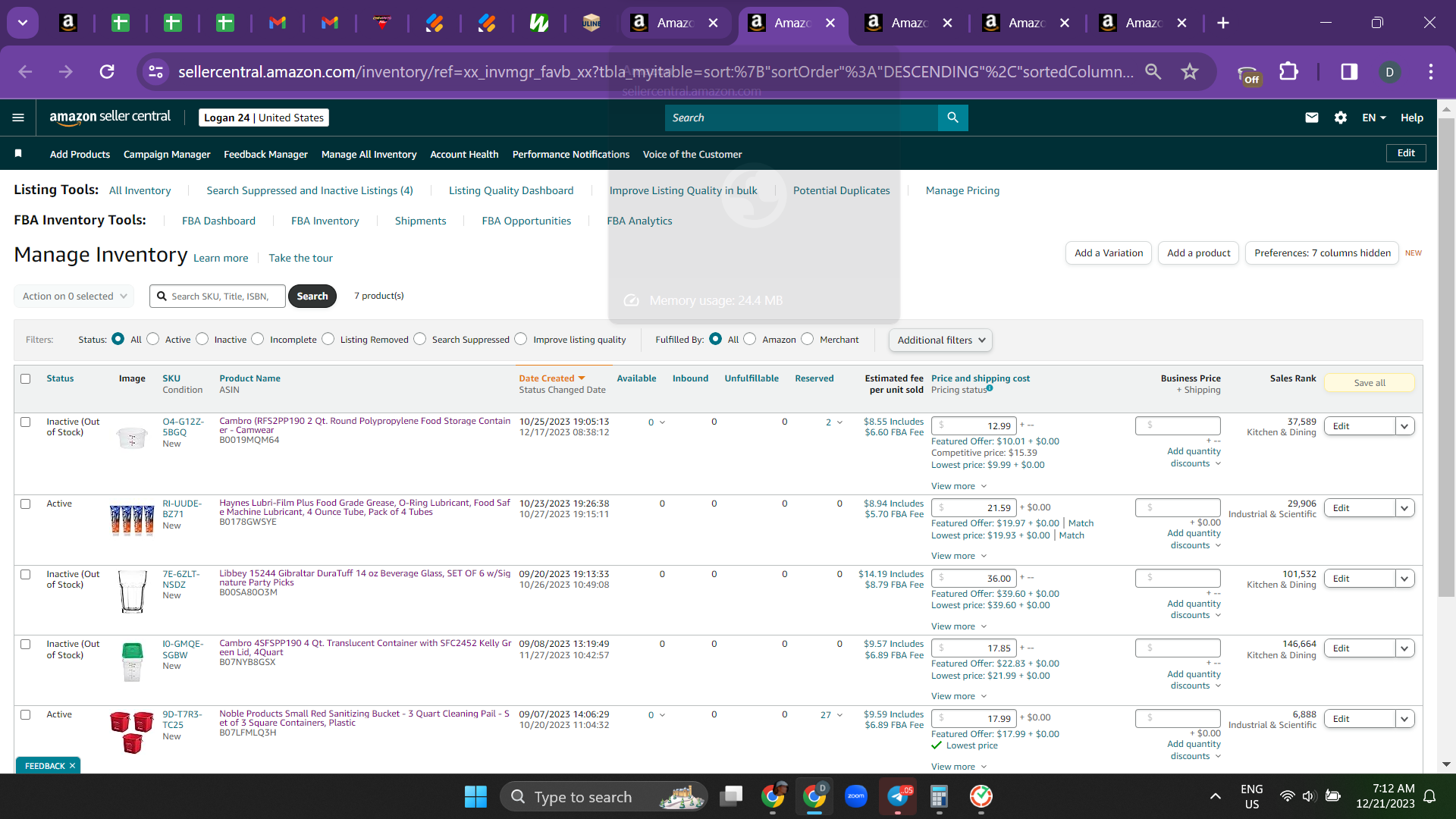1456x819 pixels.
Task: Open the tab search chevron button
Action: pyautogui.click(x=23, y=23)
